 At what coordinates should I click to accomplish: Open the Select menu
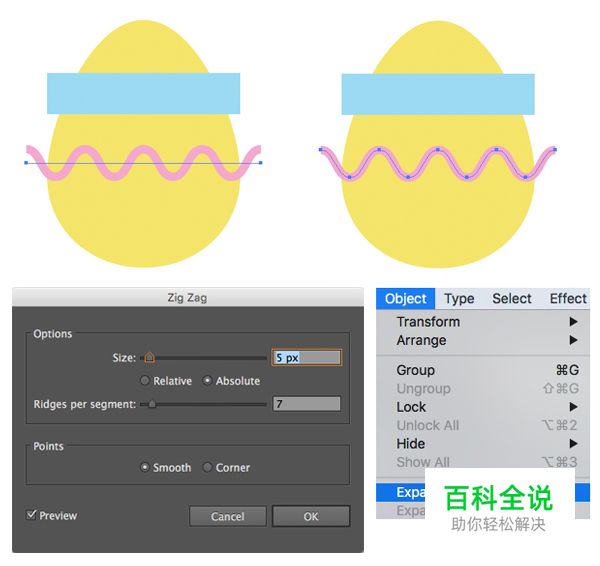point(511,298)
